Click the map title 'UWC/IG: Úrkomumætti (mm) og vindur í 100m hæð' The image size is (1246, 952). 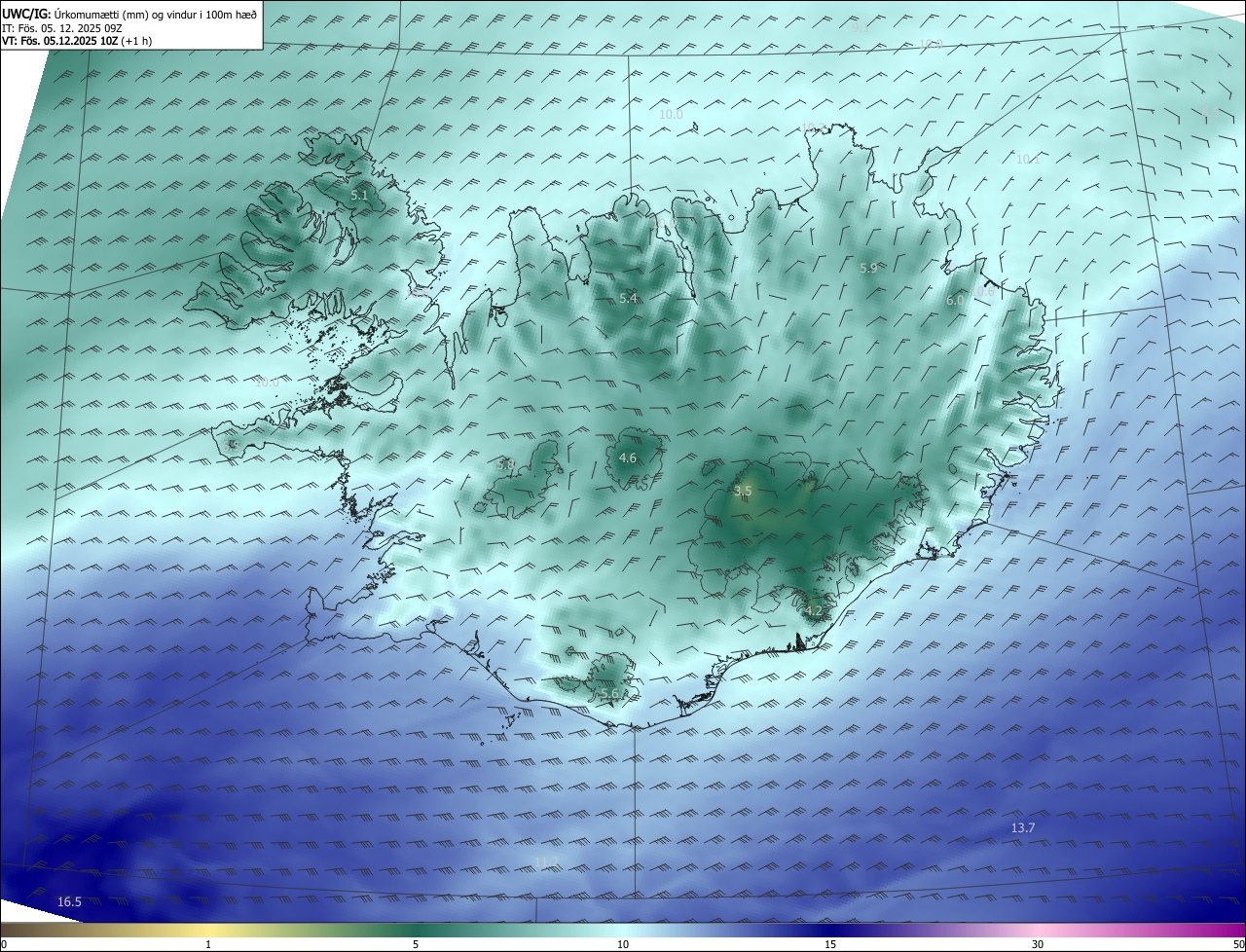pos(129,14)
